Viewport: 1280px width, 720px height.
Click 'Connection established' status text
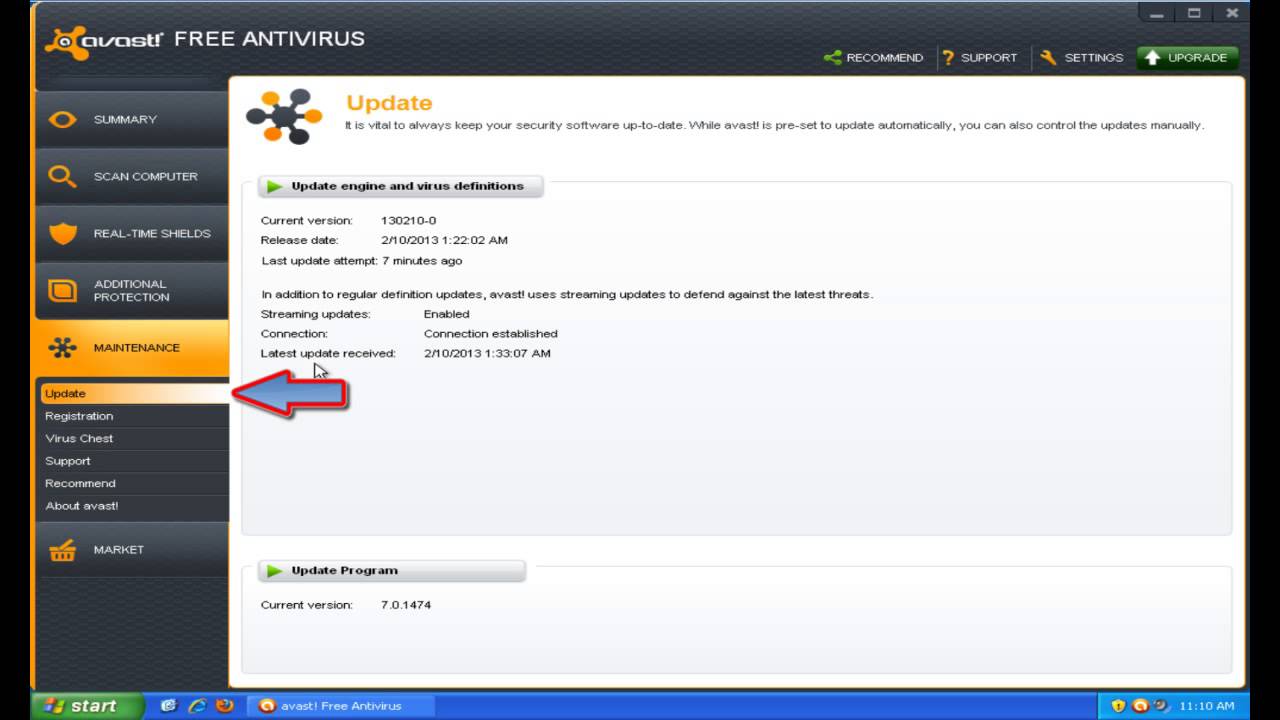[x=490, y=334]
